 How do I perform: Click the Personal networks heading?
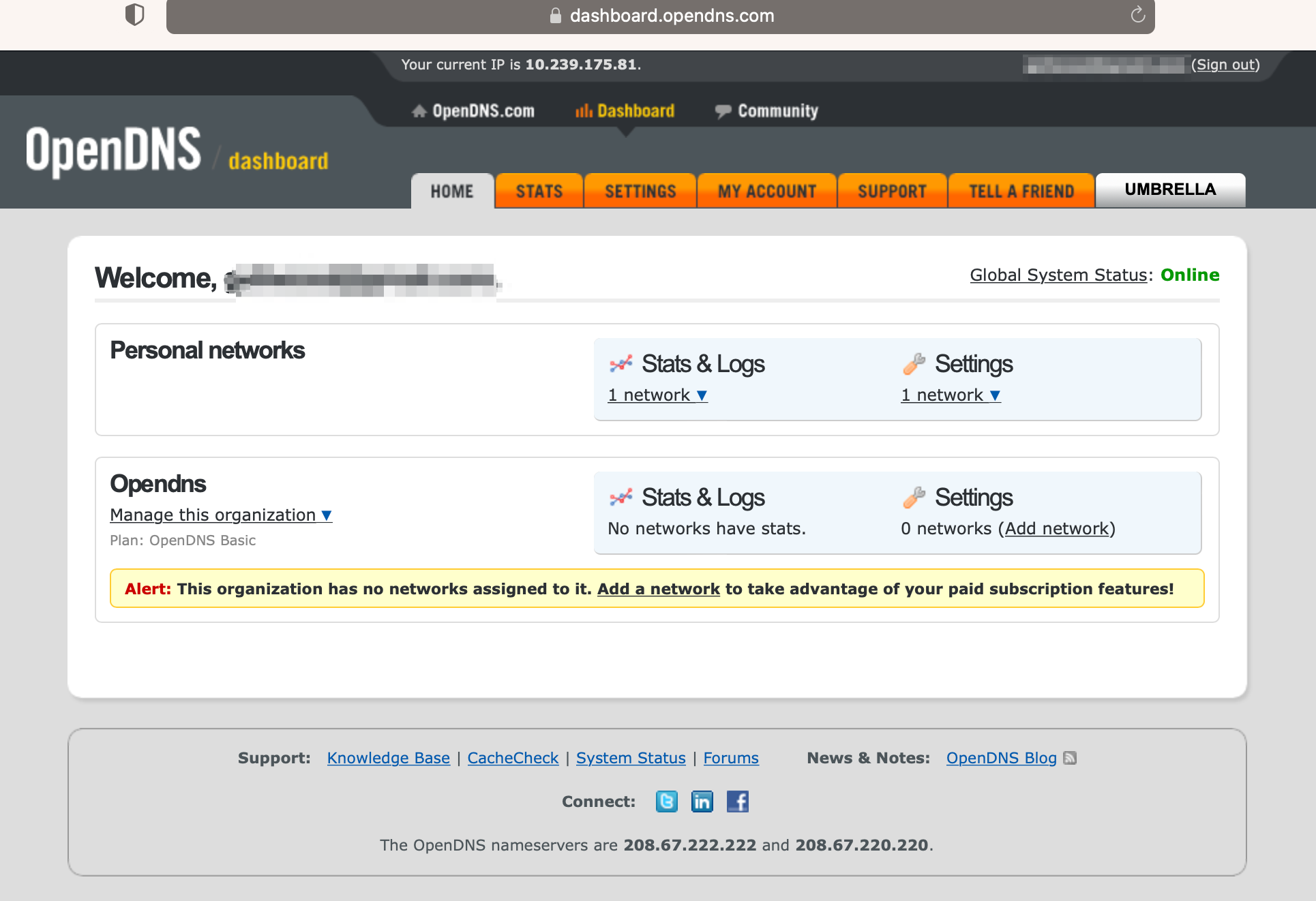point(207,350)
